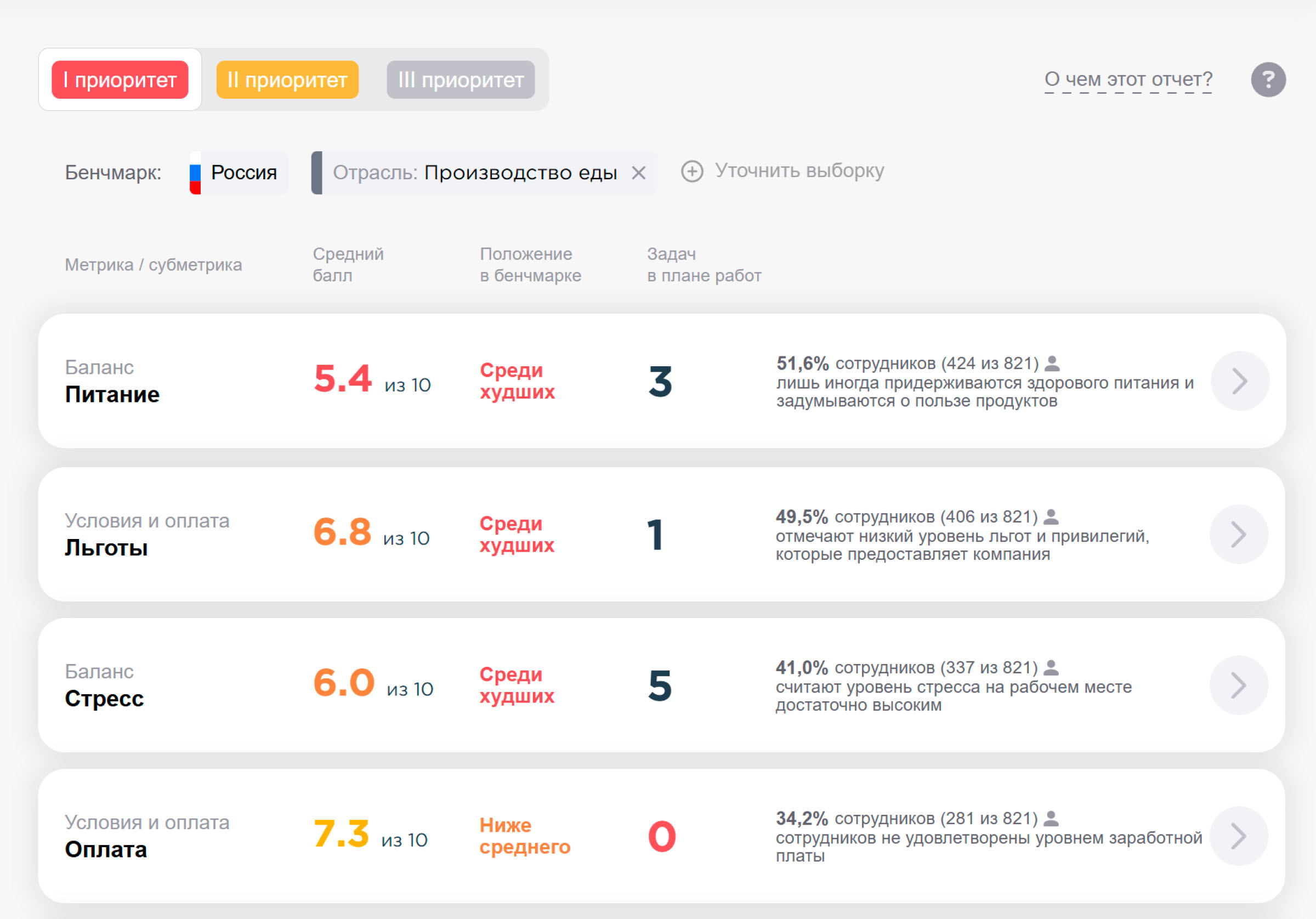Click person icon next to 337 из 821

click(1051, 667)
